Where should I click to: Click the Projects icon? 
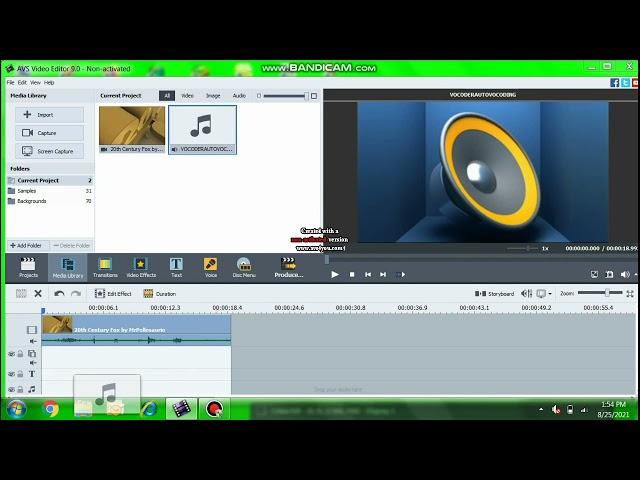tap(28, 267)
